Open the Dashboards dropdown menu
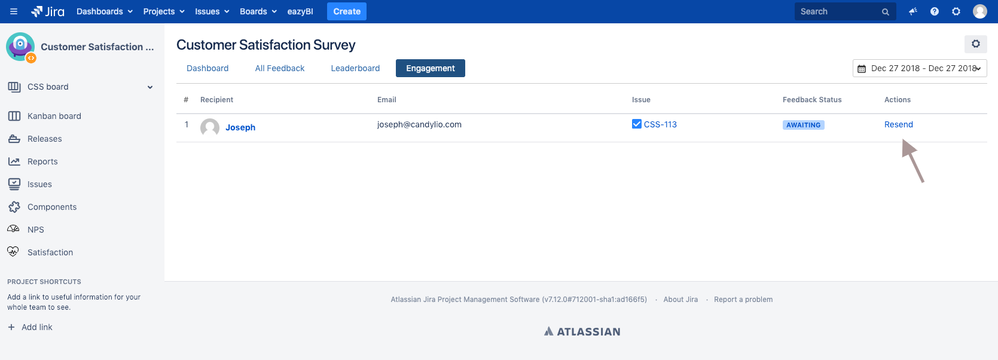The width and height of the screenshot is (998, 360). [104, 11]
